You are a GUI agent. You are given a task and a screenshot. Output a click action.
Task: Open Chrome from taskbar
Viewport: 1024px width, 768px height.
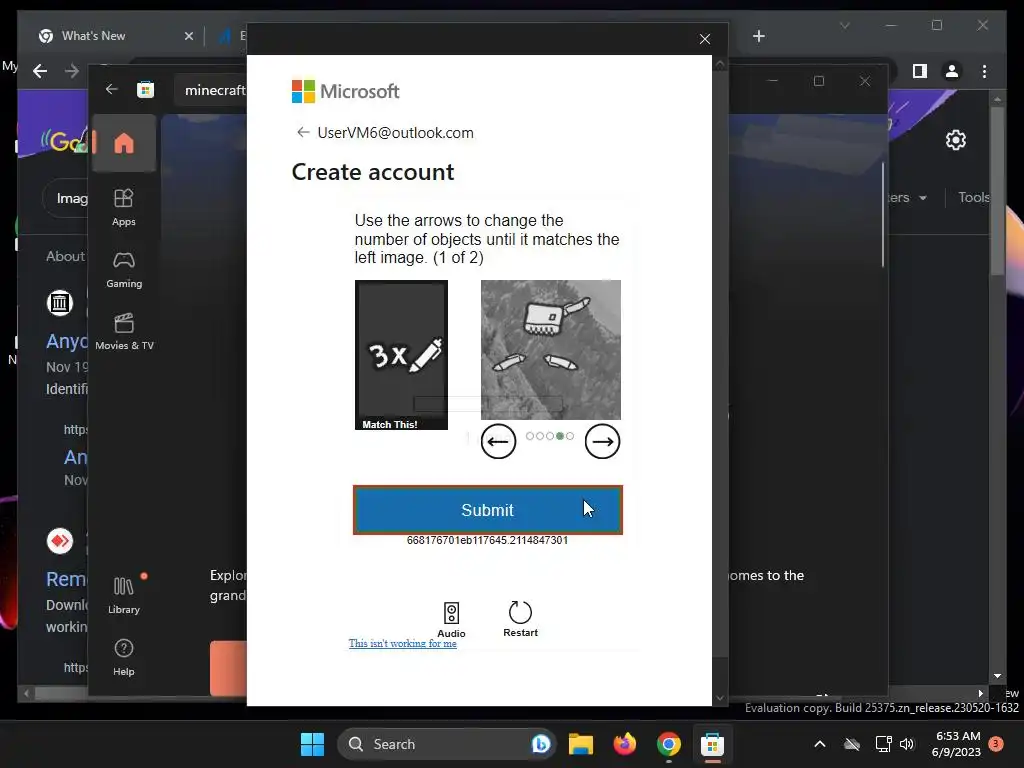click(668, 744)
